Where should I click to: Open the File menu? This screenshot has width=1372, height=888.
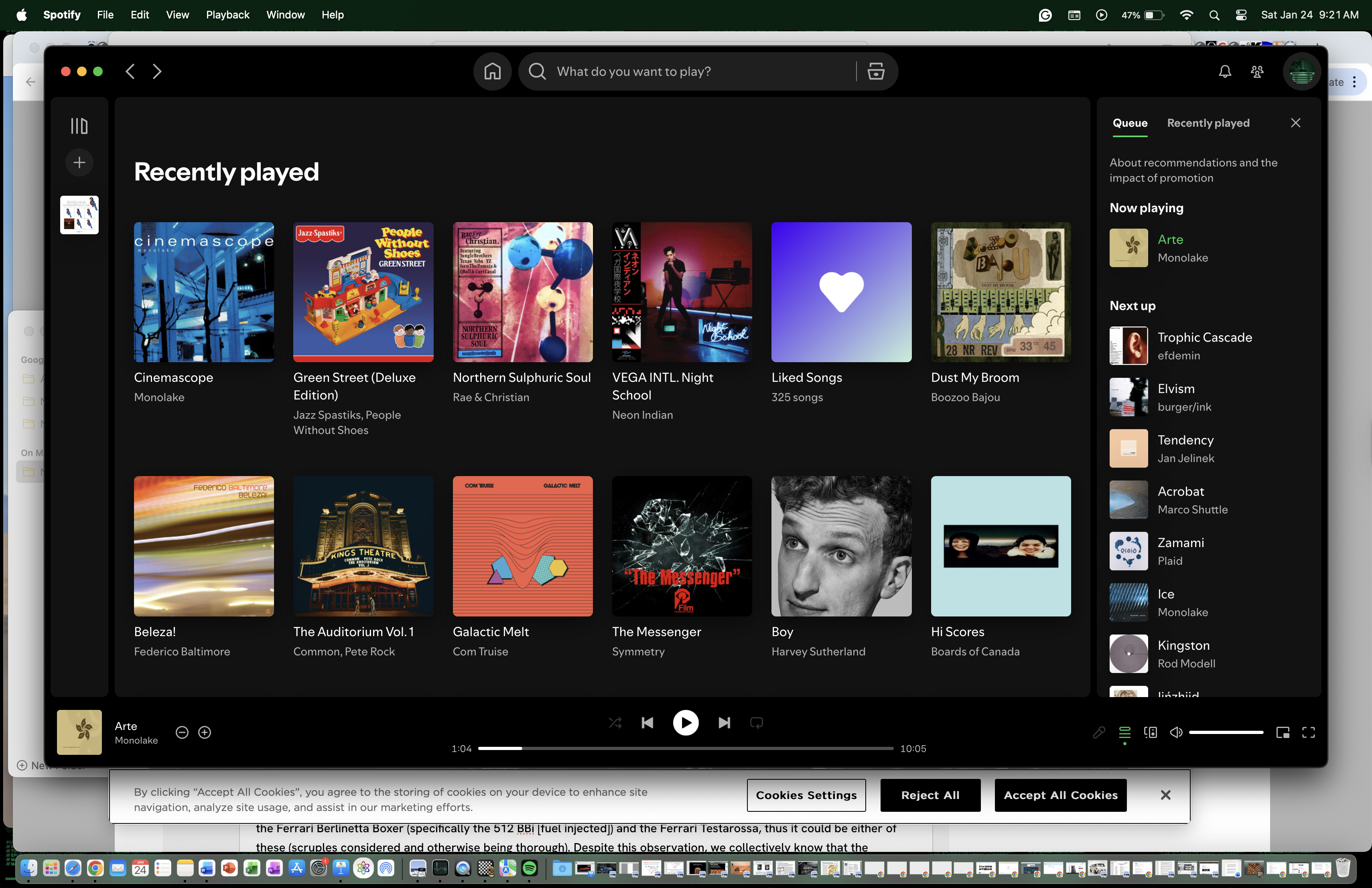pyautogui.click(x=105, y=14)
